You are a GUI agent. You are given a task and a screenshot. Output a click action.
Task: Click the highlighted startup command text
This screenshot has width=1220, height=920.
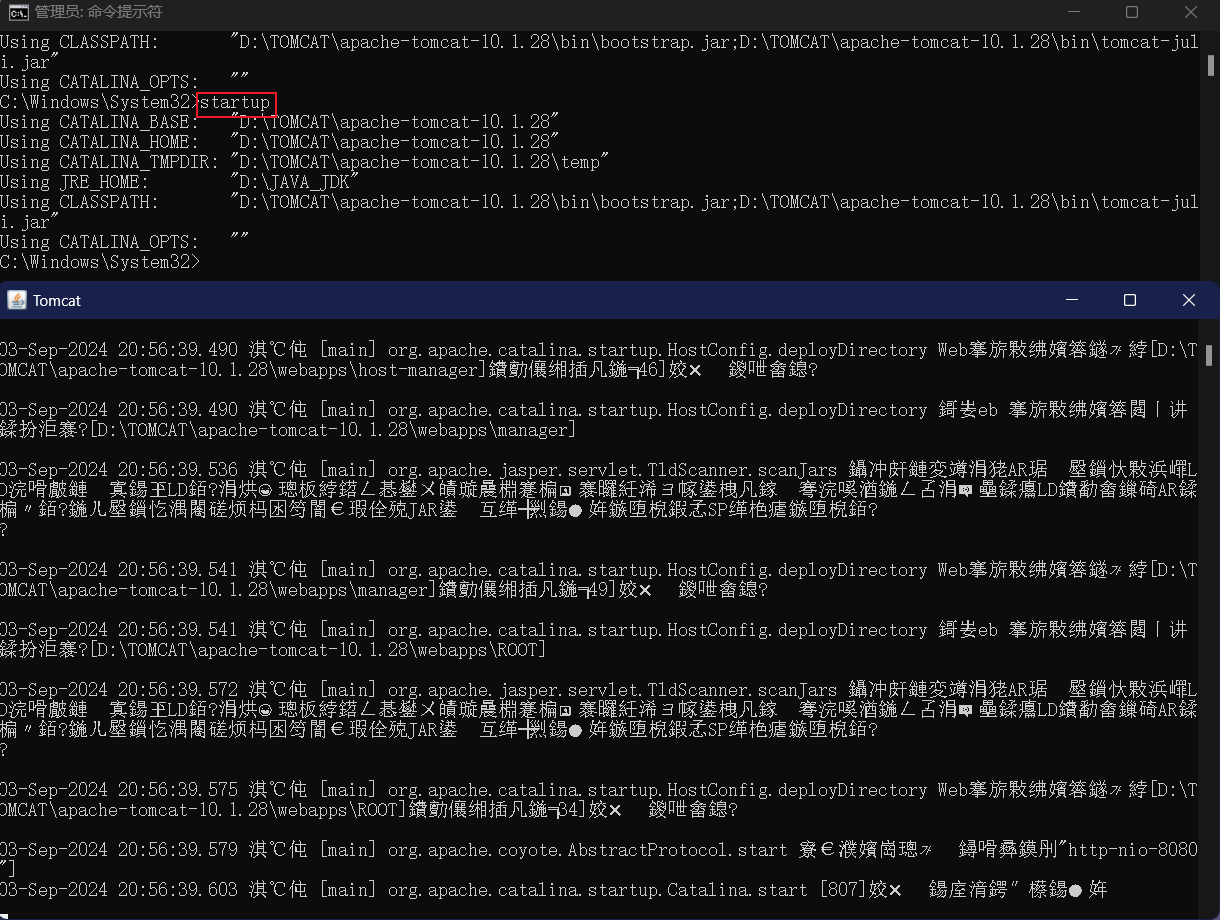235,103
